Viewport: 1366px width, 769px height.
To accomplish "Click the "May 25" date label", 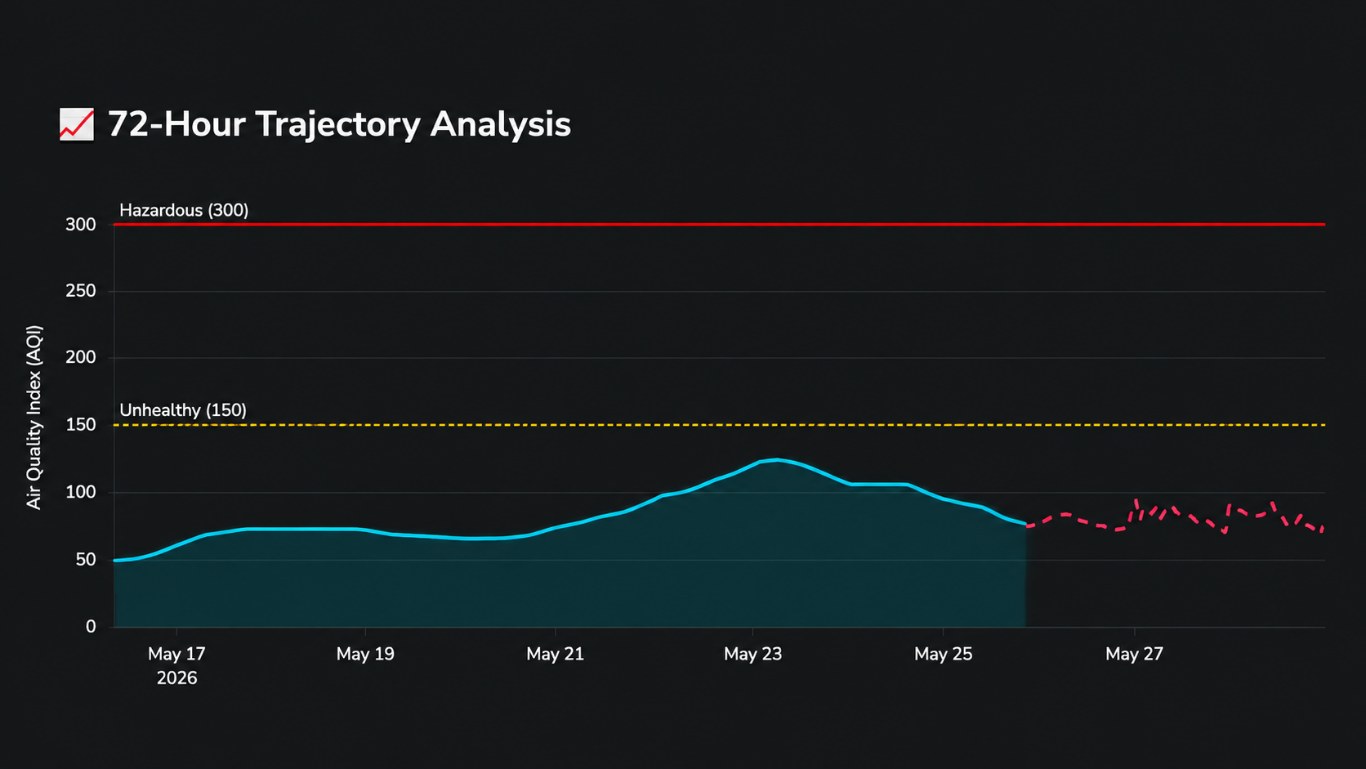I will coord(943,654).
